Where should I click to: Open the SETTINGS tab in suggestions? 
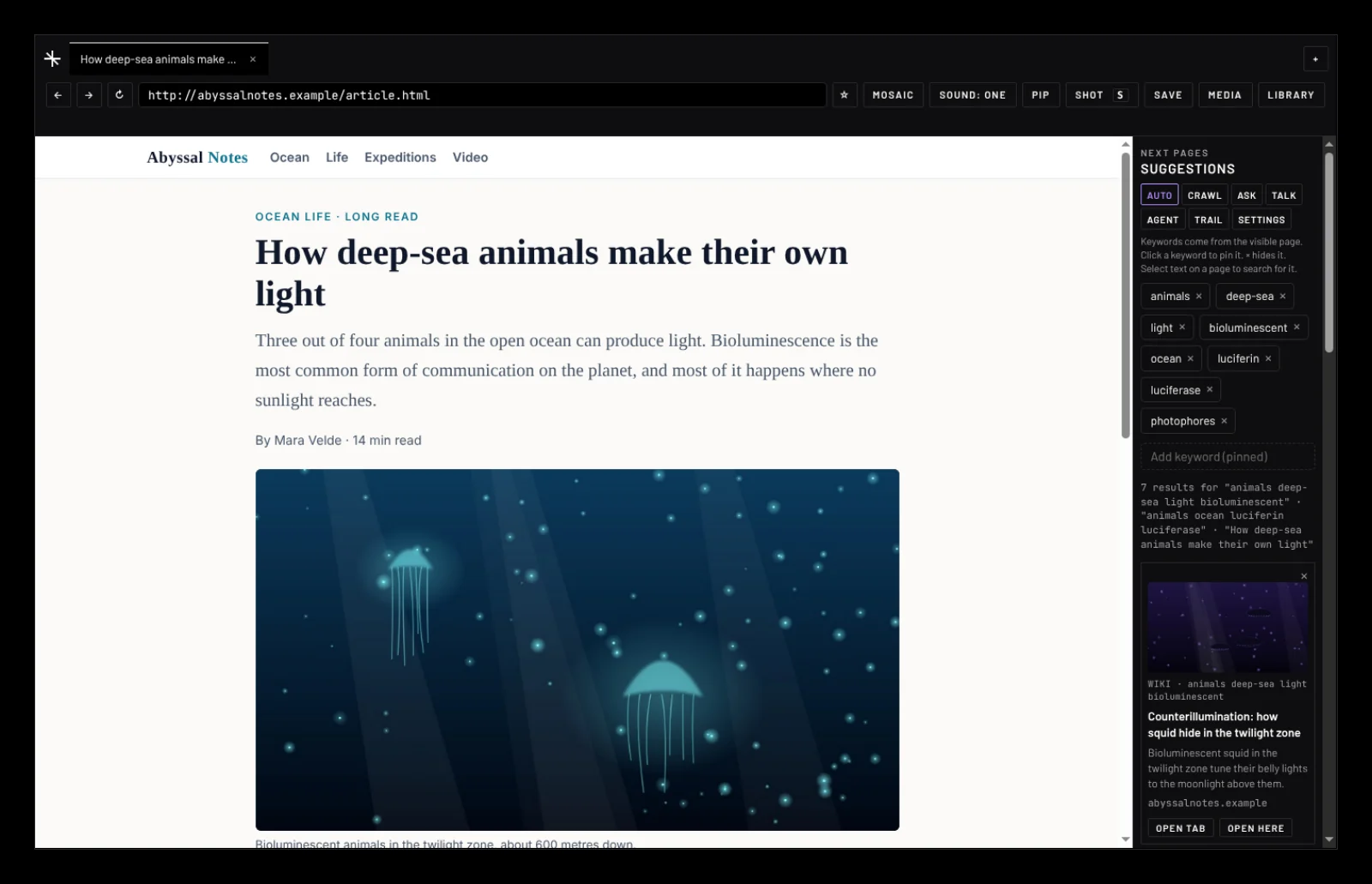(1261, 219)
